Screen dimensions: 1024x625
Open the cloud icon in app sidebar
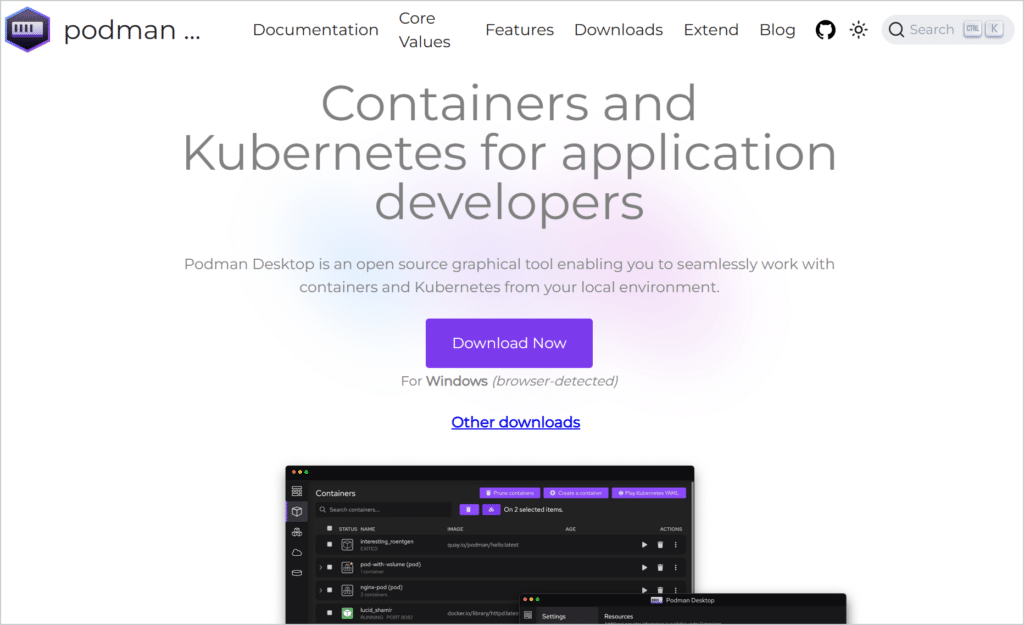click(297, 552)
